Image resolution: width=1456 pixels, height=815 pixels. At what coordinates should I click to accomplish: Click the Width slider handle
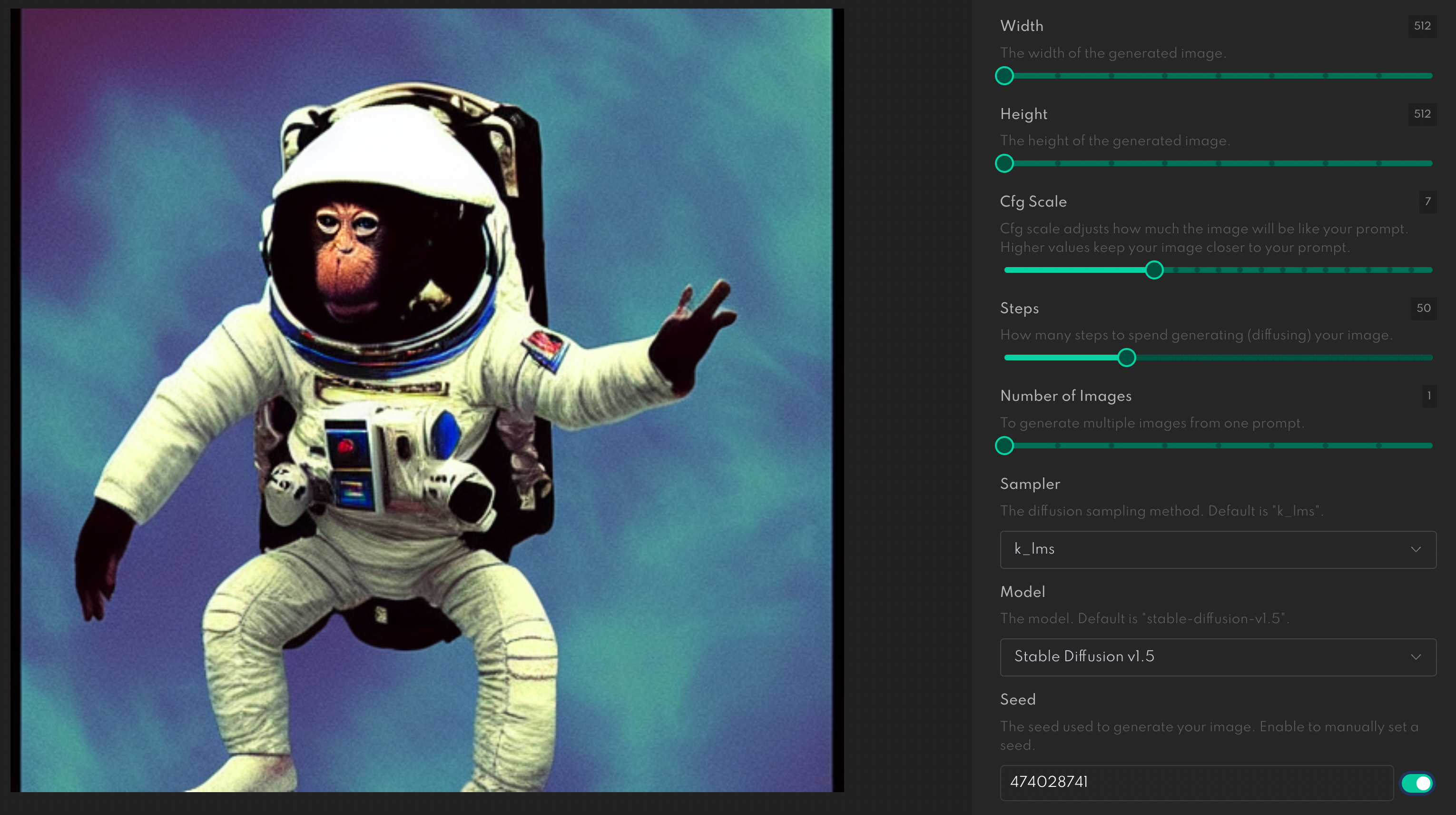pyautogui.click(x=1004, y=76)
